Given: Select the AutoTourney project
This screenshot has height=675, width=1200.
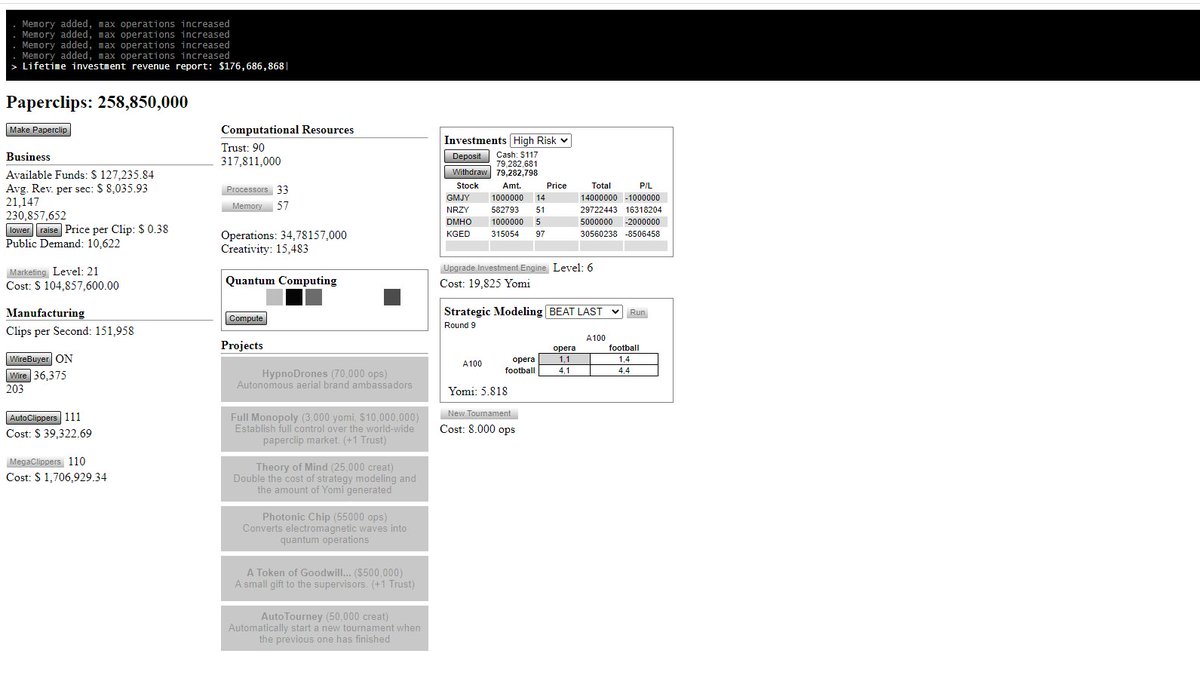Looking at the screenshot, I should (x=324, y=628).
